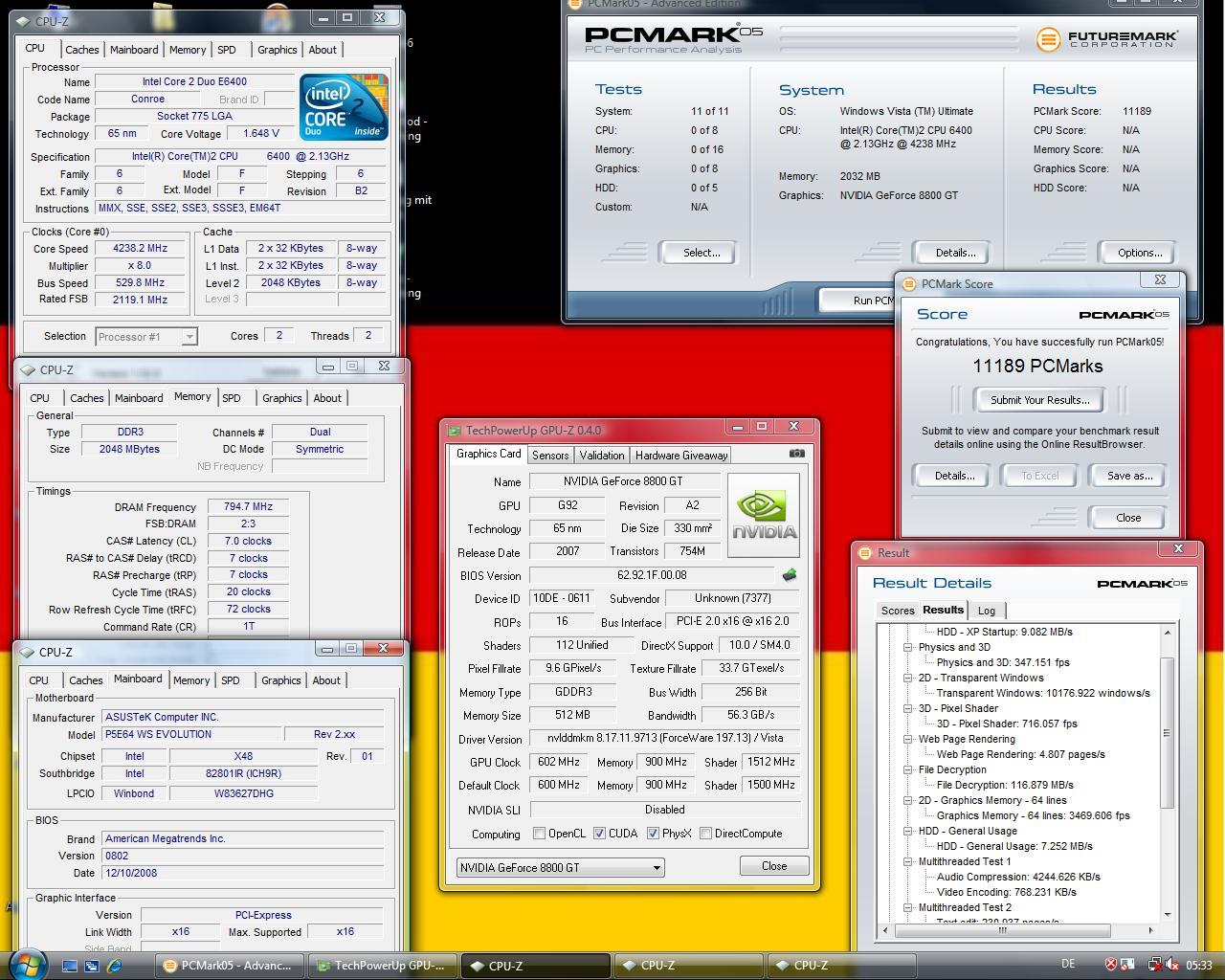1225x980 pixels.
Task: Click the PCMark Score window title icon
Action: 908,284
